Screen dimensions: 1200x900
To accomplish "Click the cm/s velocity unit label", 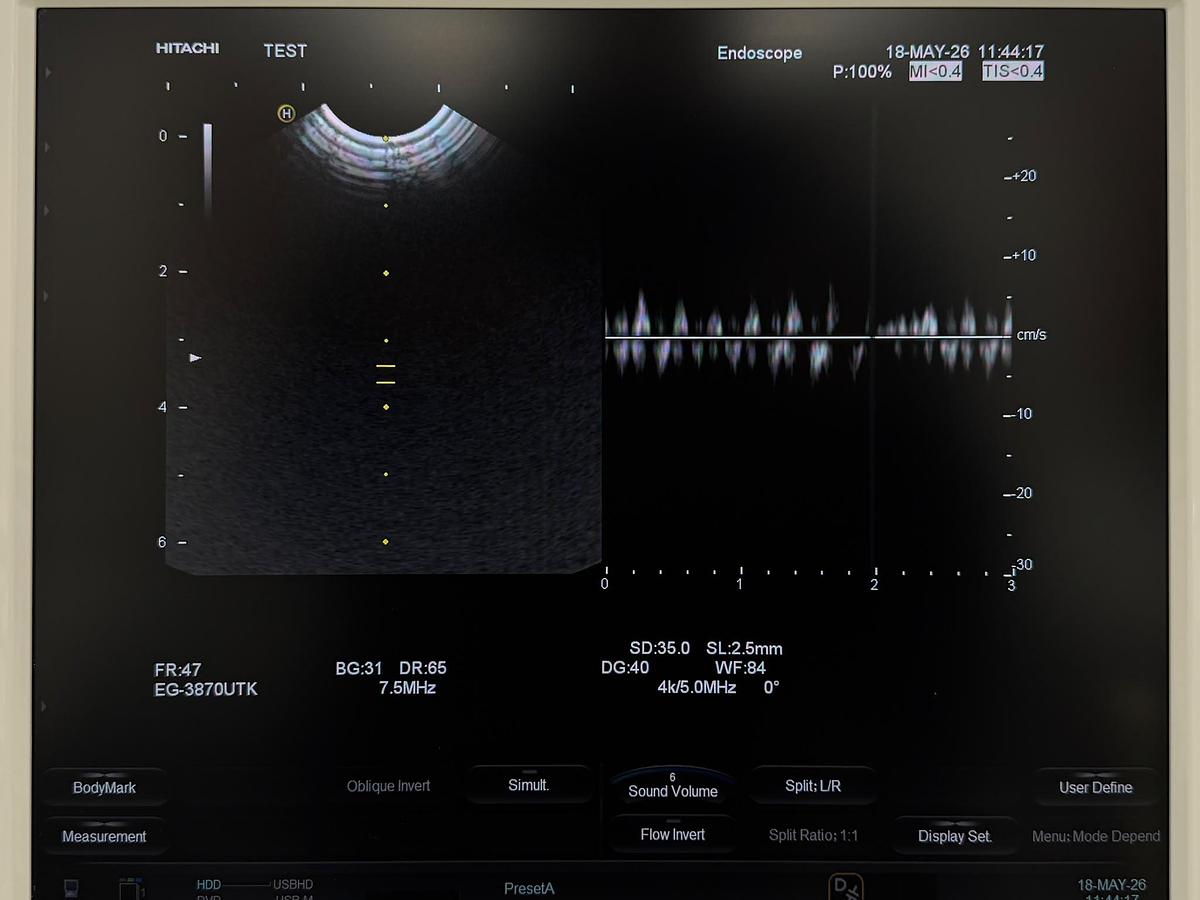I will 1031,335.
